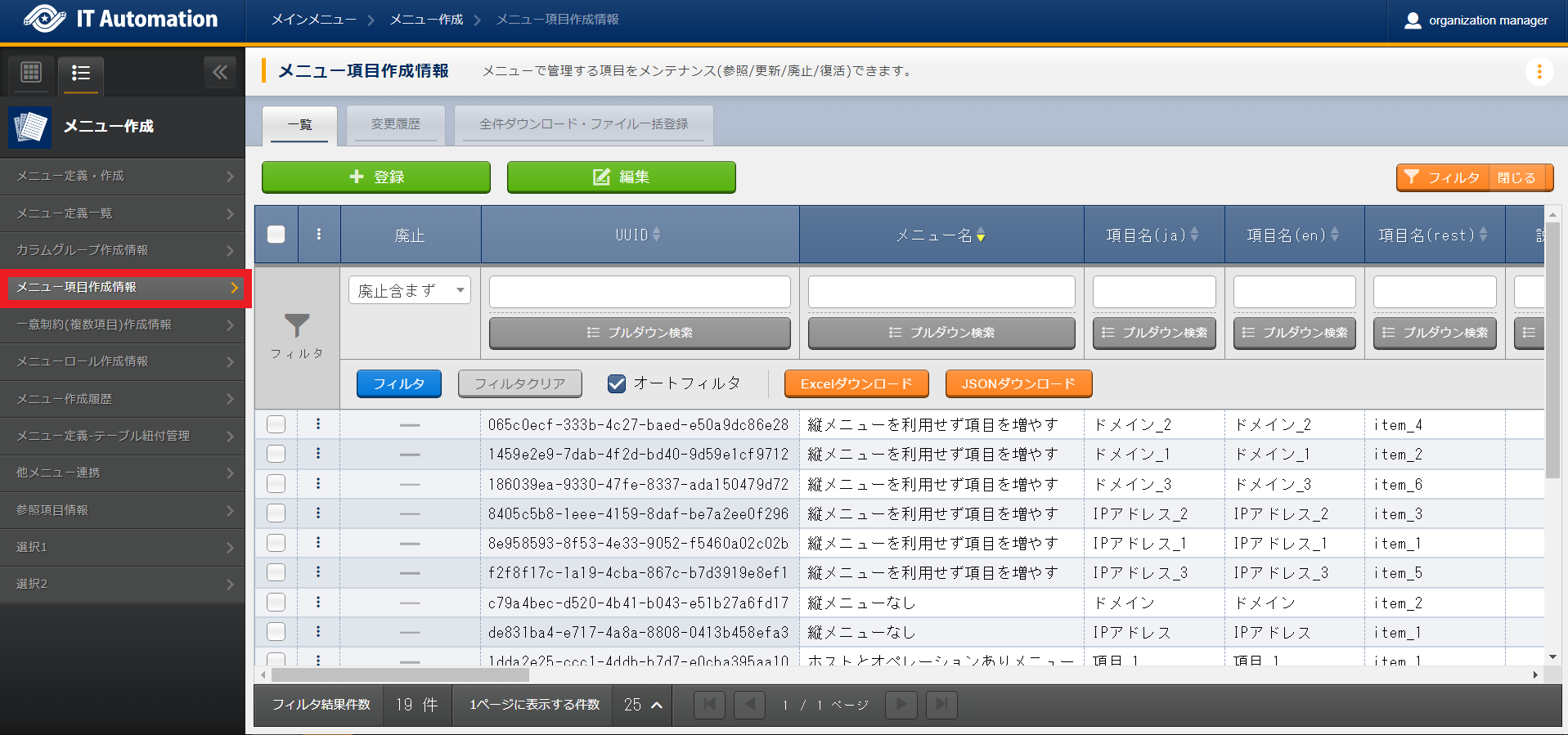Screen dimensions: 1568x735
Task: Switch to the 一覧 tab
Action: click(299, 124)
